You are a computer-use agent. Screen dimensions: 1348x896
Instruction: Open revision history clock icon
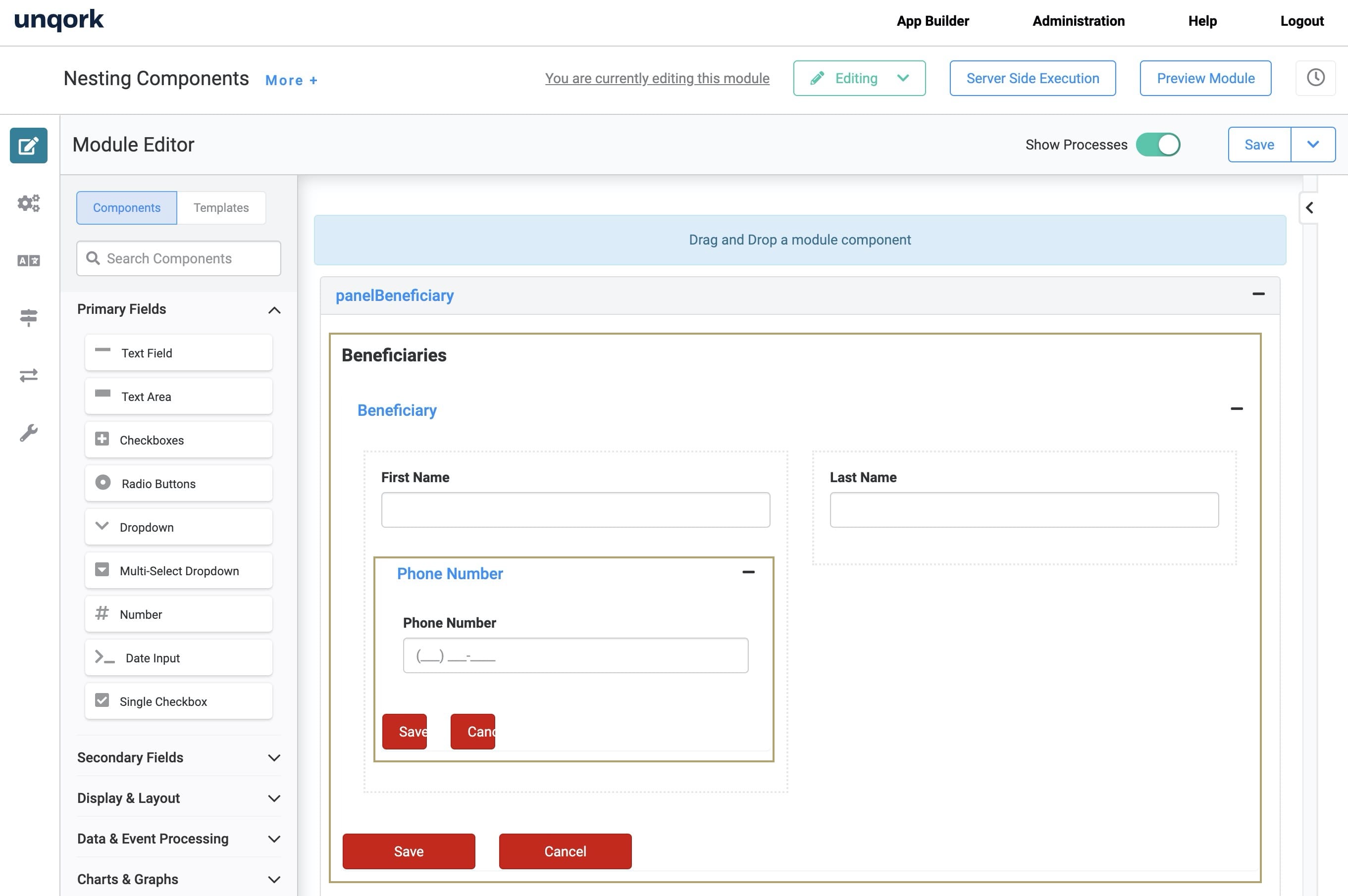click(1315, 78)
